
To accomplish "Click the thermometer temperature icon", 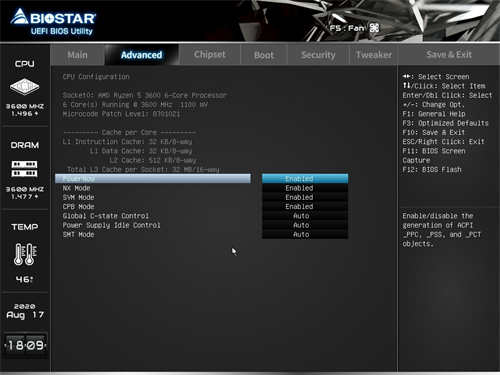I will (25, 254).
